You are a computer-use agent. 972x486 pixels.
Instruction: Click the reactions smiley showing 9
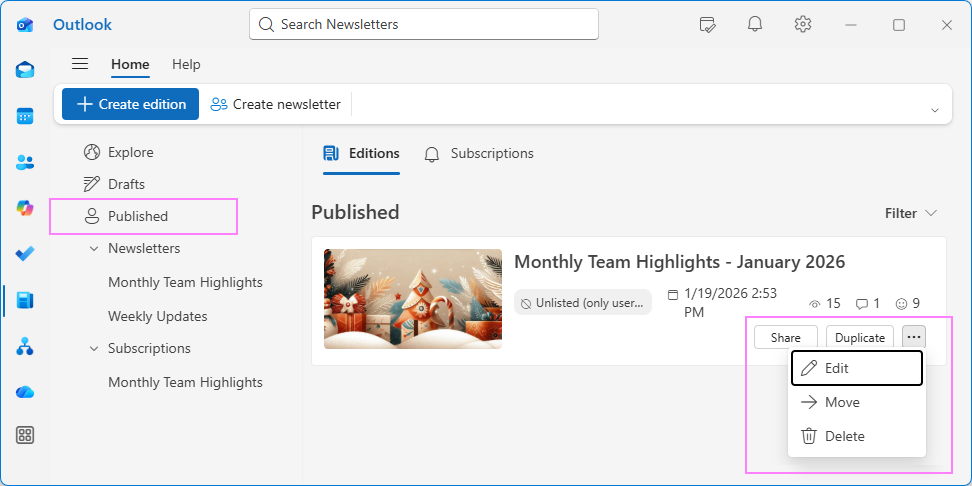(902, 304)
